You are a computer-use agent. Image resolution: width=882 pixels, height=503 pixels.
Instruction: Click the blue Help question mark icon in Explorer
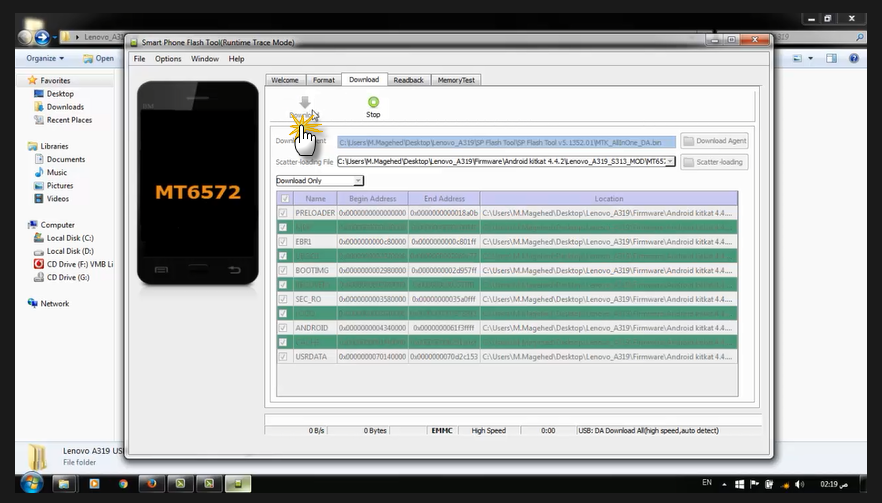click(854, 58)
